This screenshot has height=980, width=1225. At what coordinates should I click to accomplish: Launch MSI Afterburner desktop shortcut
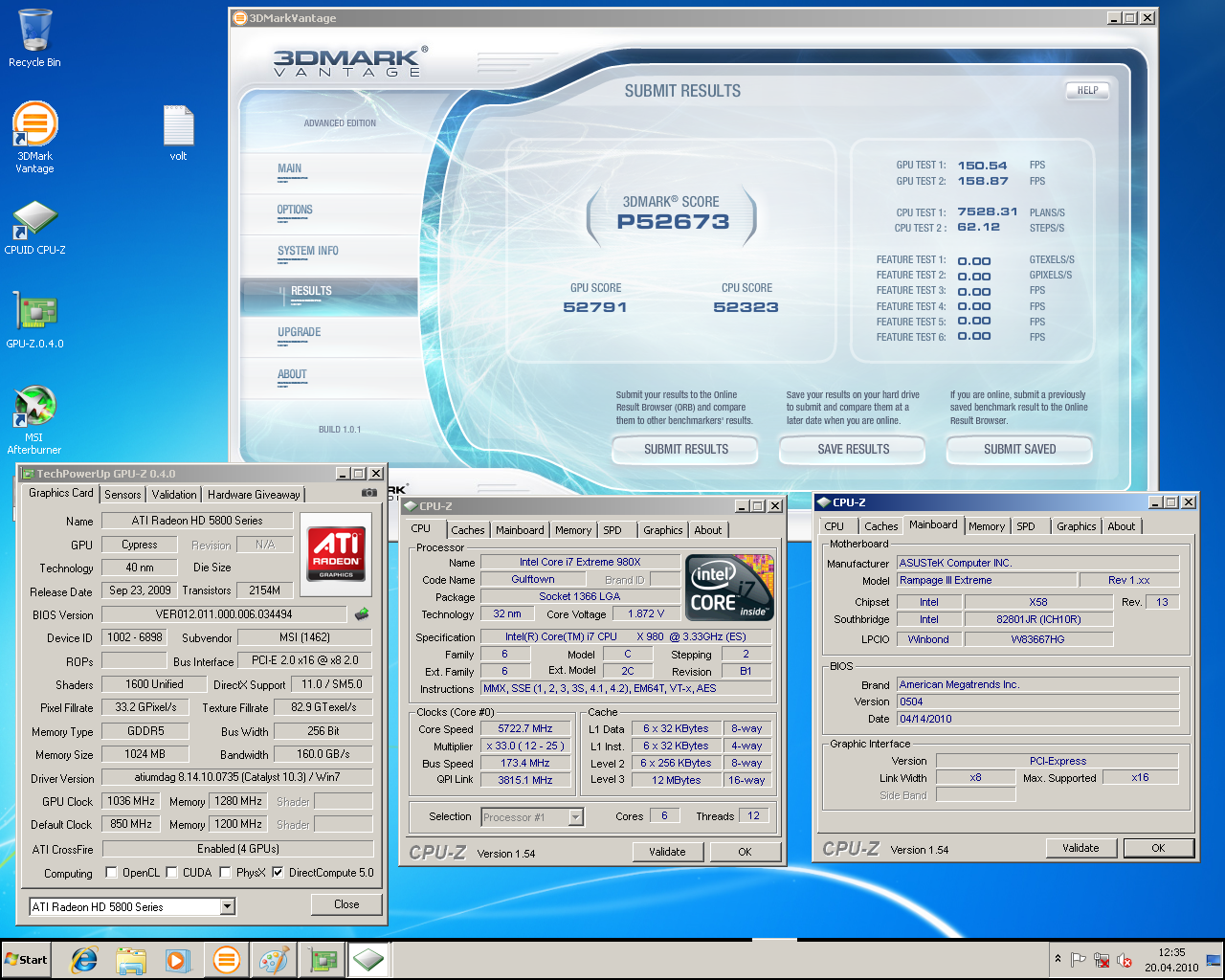34,419
